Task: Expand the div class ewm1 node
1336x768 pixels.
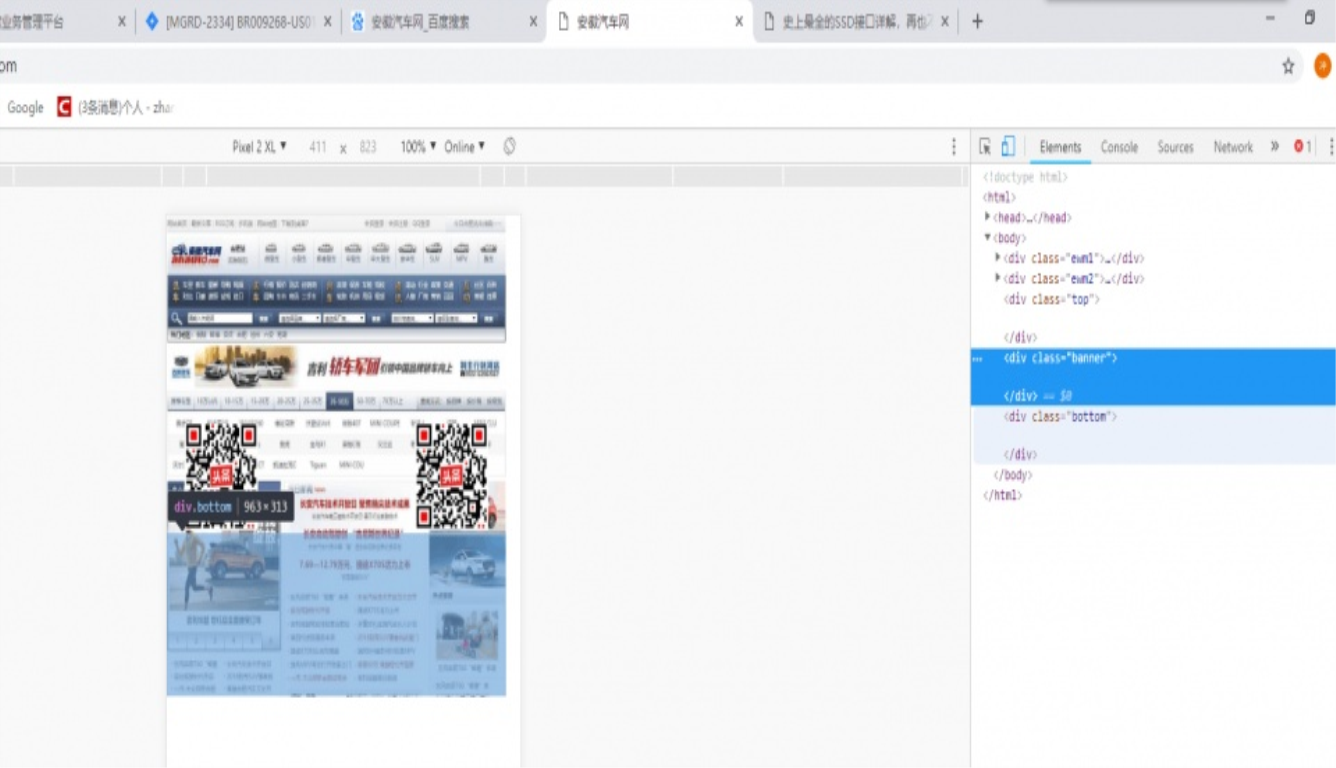Action: (998, 258)
